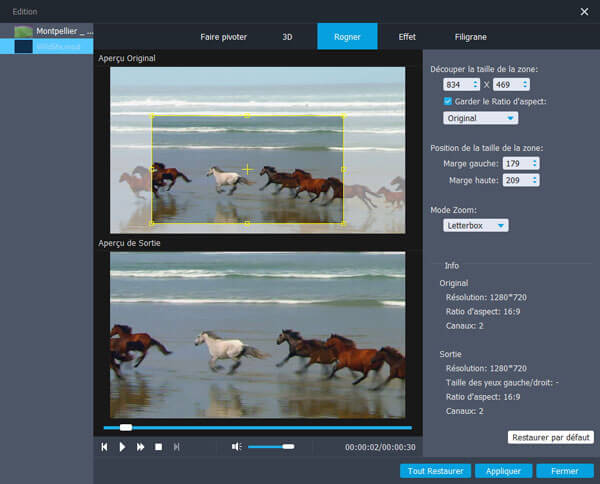Stop the video playback

pos(158,447)
